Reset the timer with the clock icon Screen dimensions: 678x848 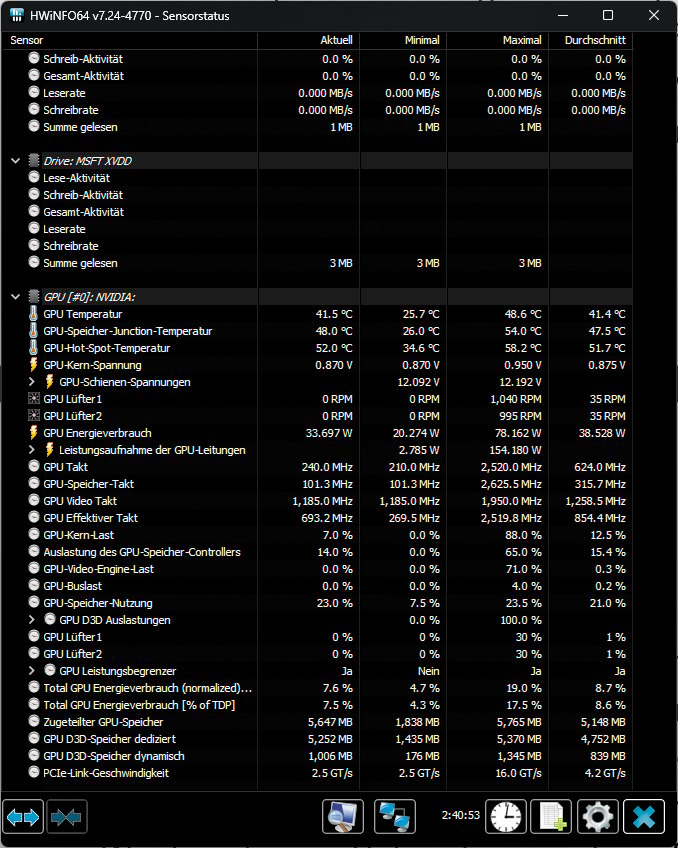pyautogui.click(x=506, y=817)
